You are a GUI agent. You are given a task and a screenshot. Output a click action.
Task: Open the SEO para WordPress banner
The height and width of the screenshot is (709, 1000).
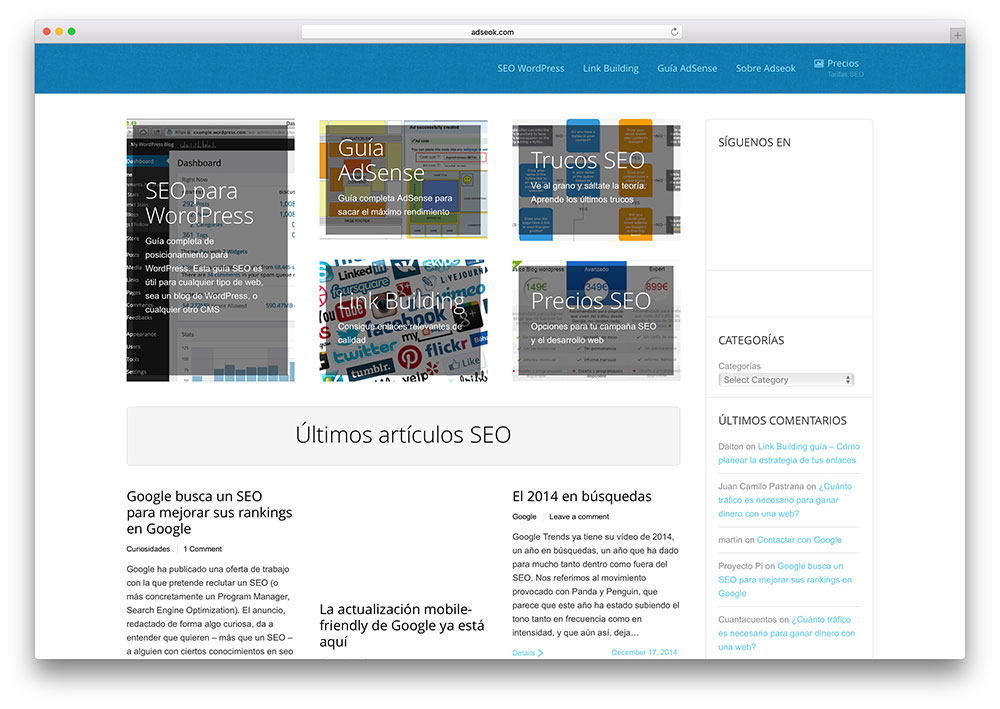[210, 250]
